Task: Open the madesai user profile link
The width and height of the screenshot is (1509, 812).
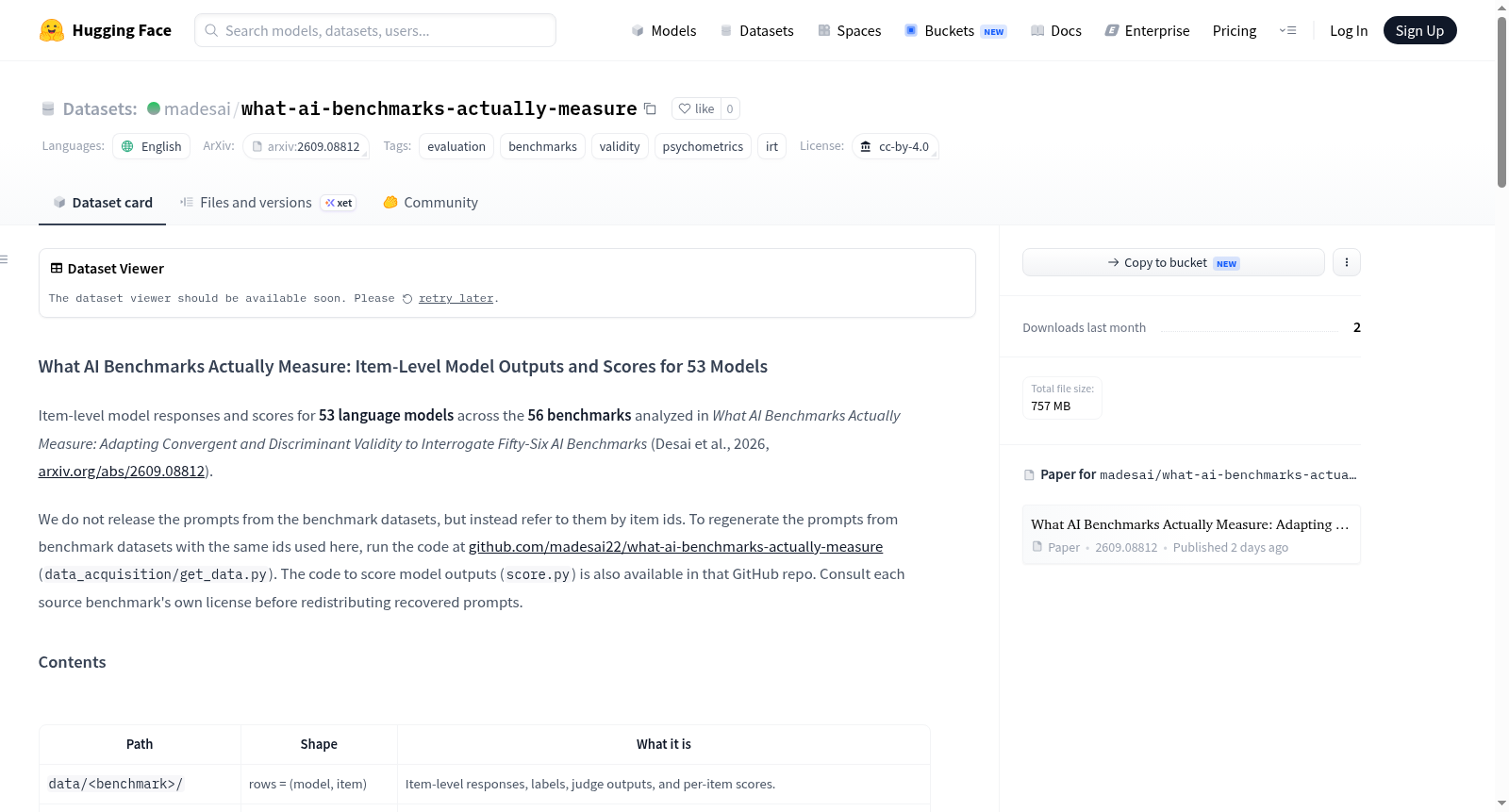Action: [x=197, y=108]
